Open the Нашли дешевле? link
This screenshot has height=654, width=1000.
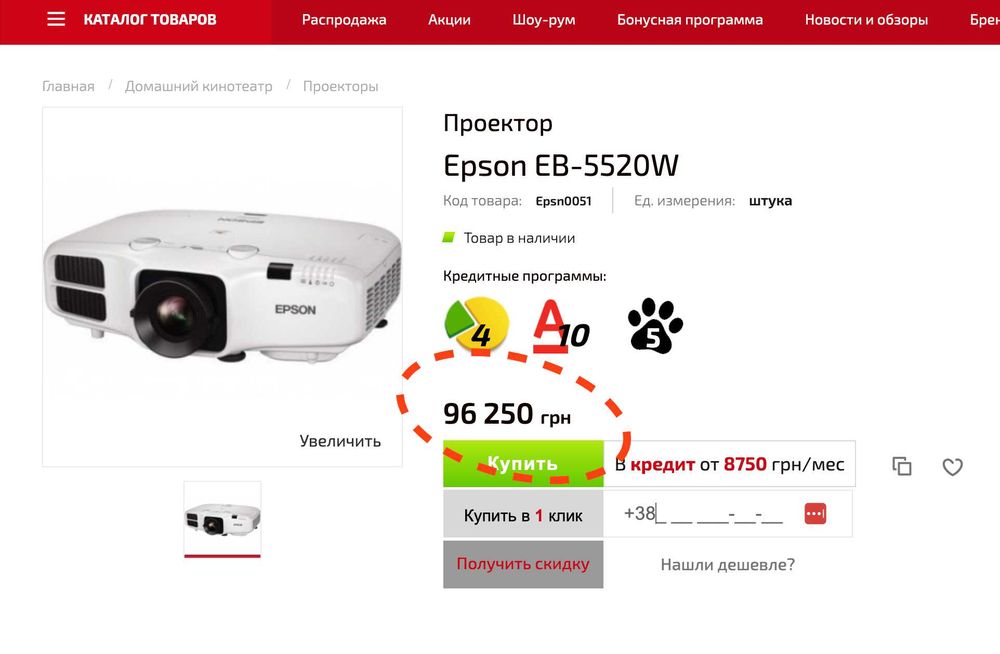click(728, 564)
